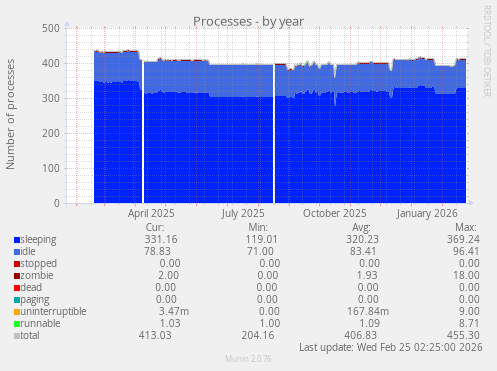Click the 'idle' legend label
This screenshot has height=371, width=497.
tap(28, 251)
